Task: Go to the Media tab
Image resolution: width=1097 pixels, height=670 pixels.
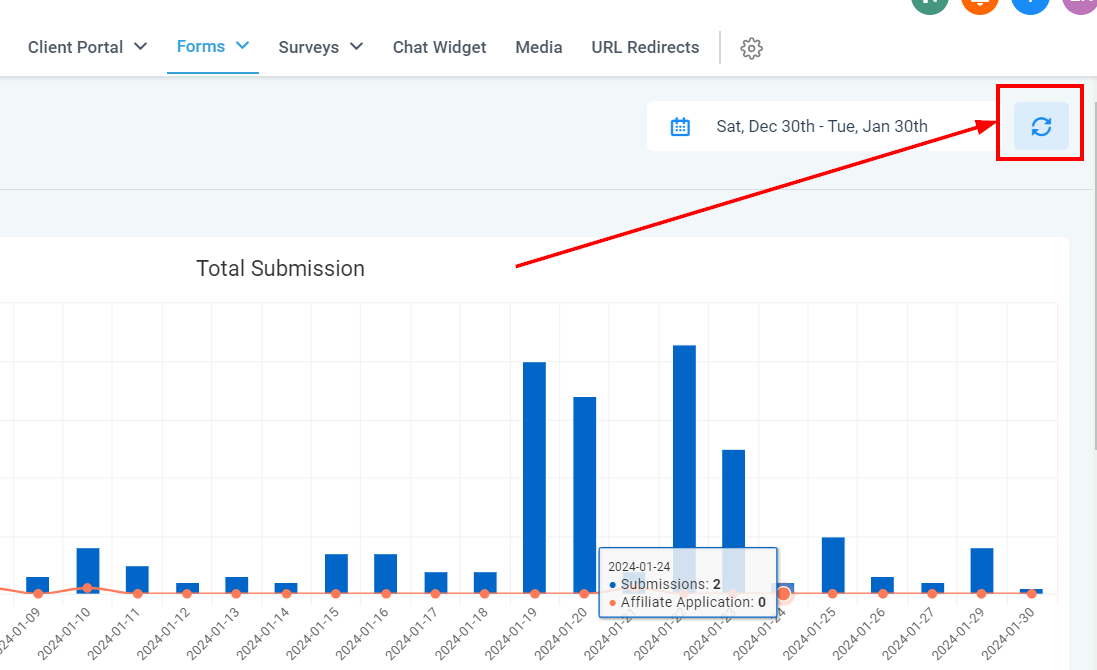Action: 539,47
